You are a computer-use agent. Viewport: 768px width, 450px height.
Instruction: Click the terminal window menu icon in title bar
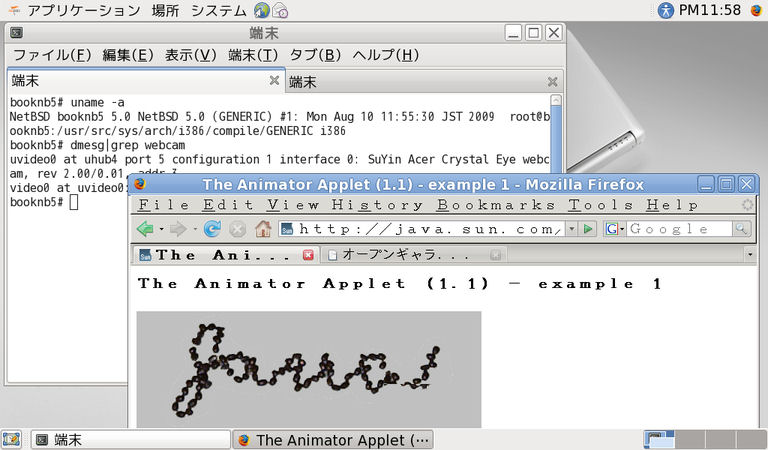click(x=16, y=33)
